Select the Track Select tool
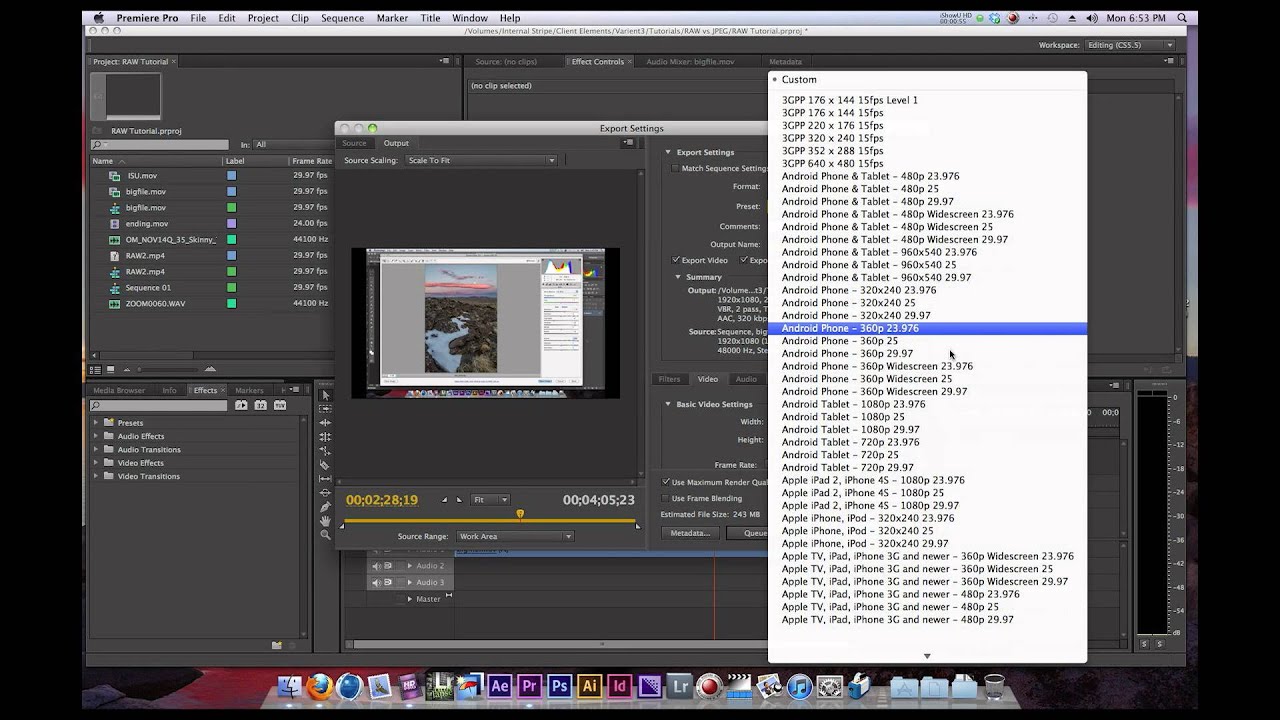 click(325, 409)
